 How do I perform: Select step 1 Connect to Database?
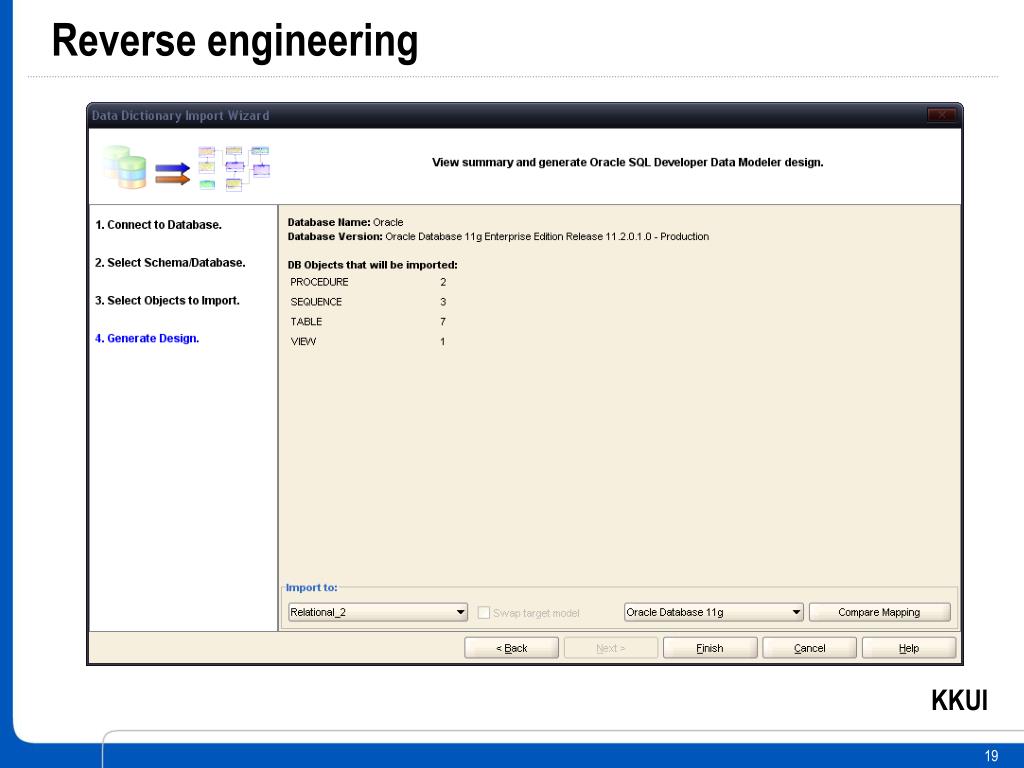pyautogui.click(x=159, y=225)
